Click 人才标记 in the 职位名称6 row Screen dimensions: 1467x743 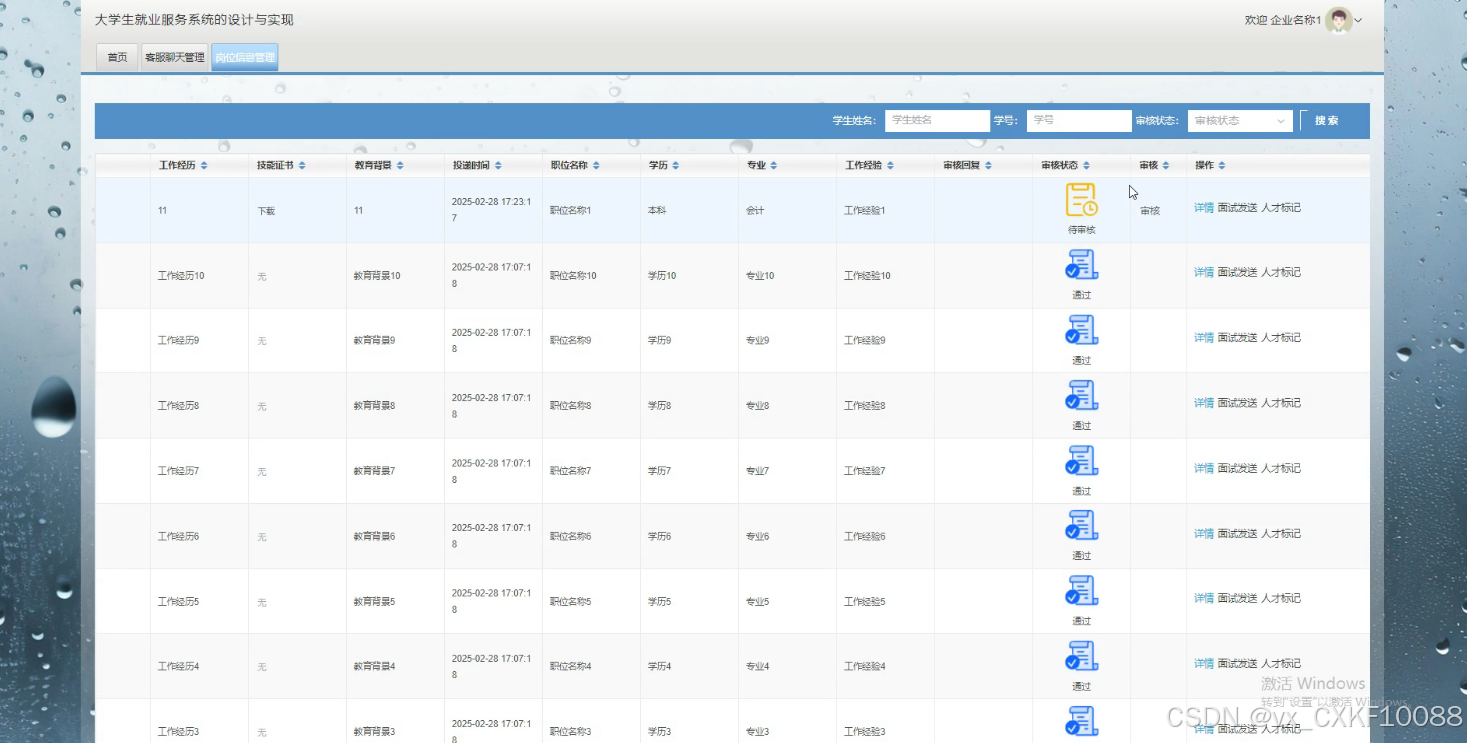(1281, 534)
